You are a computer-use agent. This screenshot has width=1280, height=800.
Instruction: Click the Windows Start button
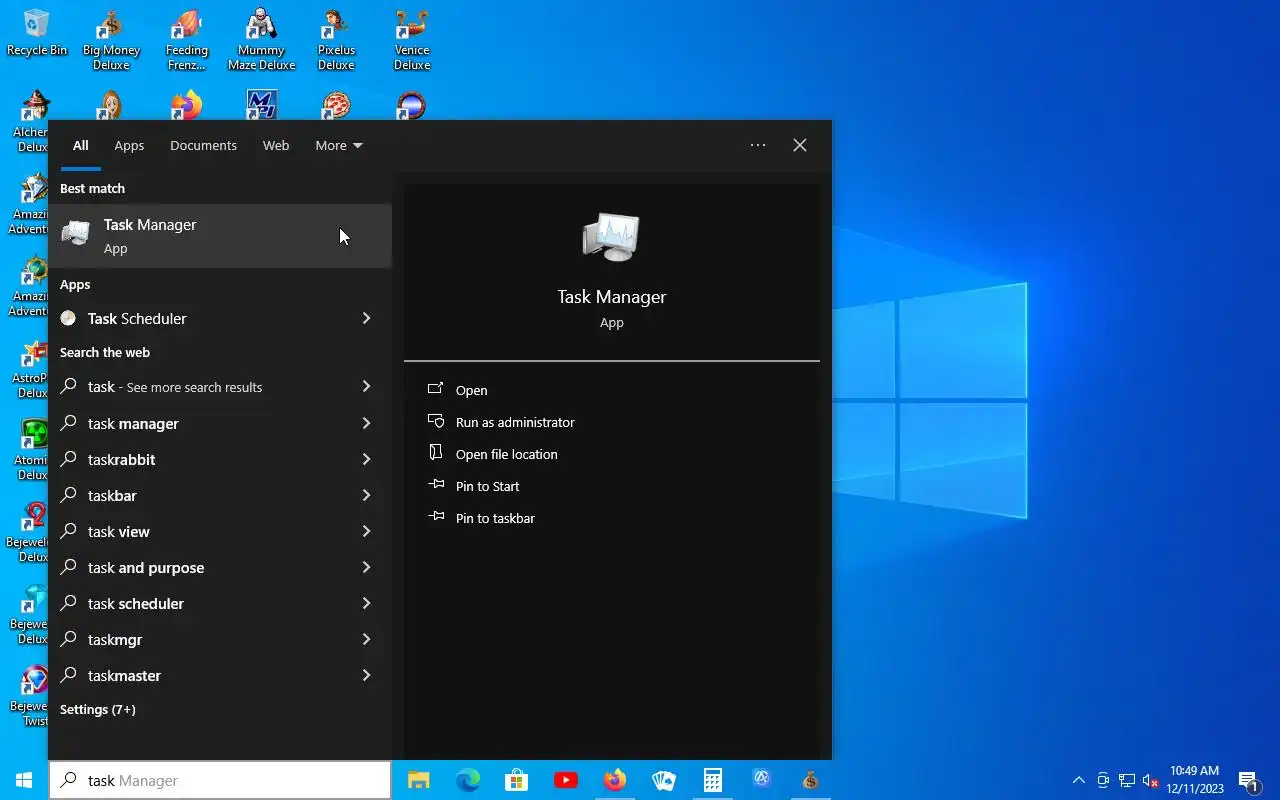pos(24,780)
